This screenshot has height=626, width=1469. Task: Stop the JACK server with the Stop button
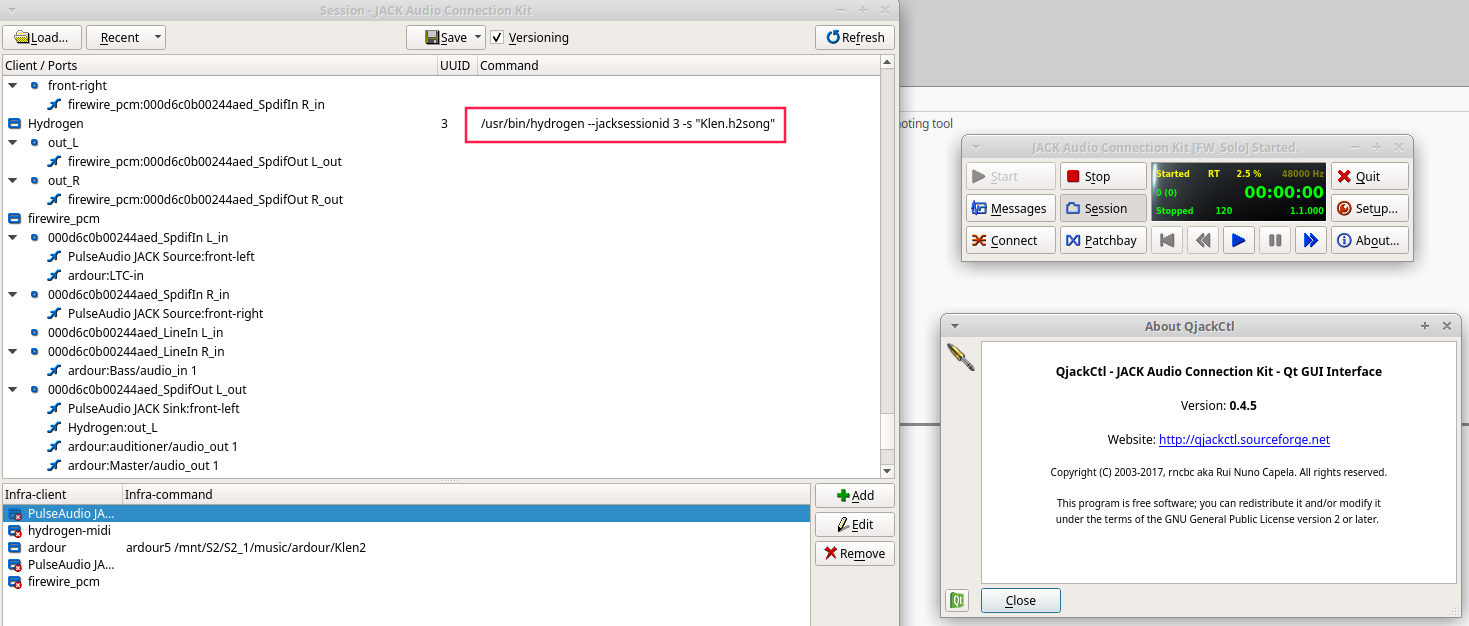pos(1104,176)
